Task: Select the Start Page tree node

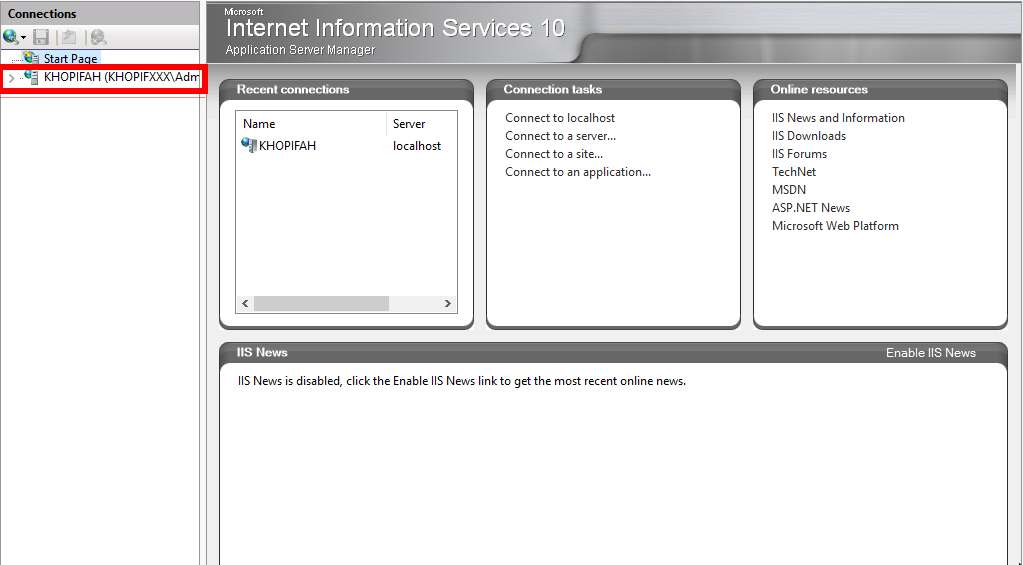Action: (x=70, y=59)
